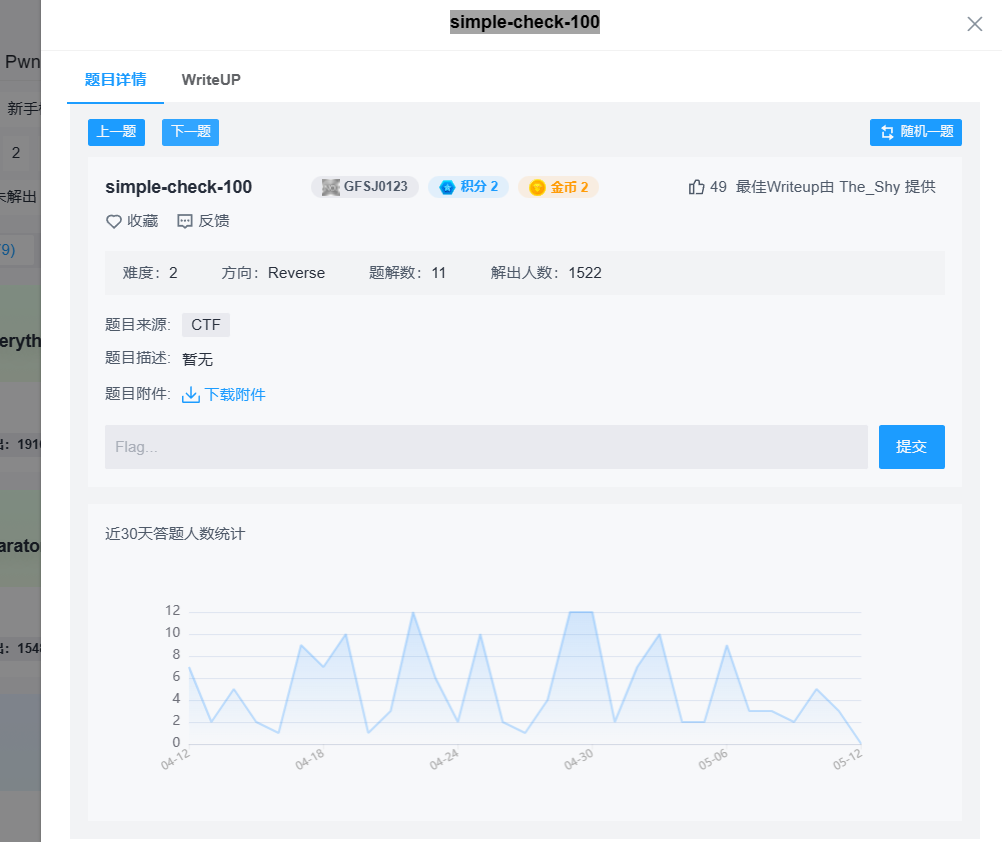Click the download attachment icon

tap(191, 395)
